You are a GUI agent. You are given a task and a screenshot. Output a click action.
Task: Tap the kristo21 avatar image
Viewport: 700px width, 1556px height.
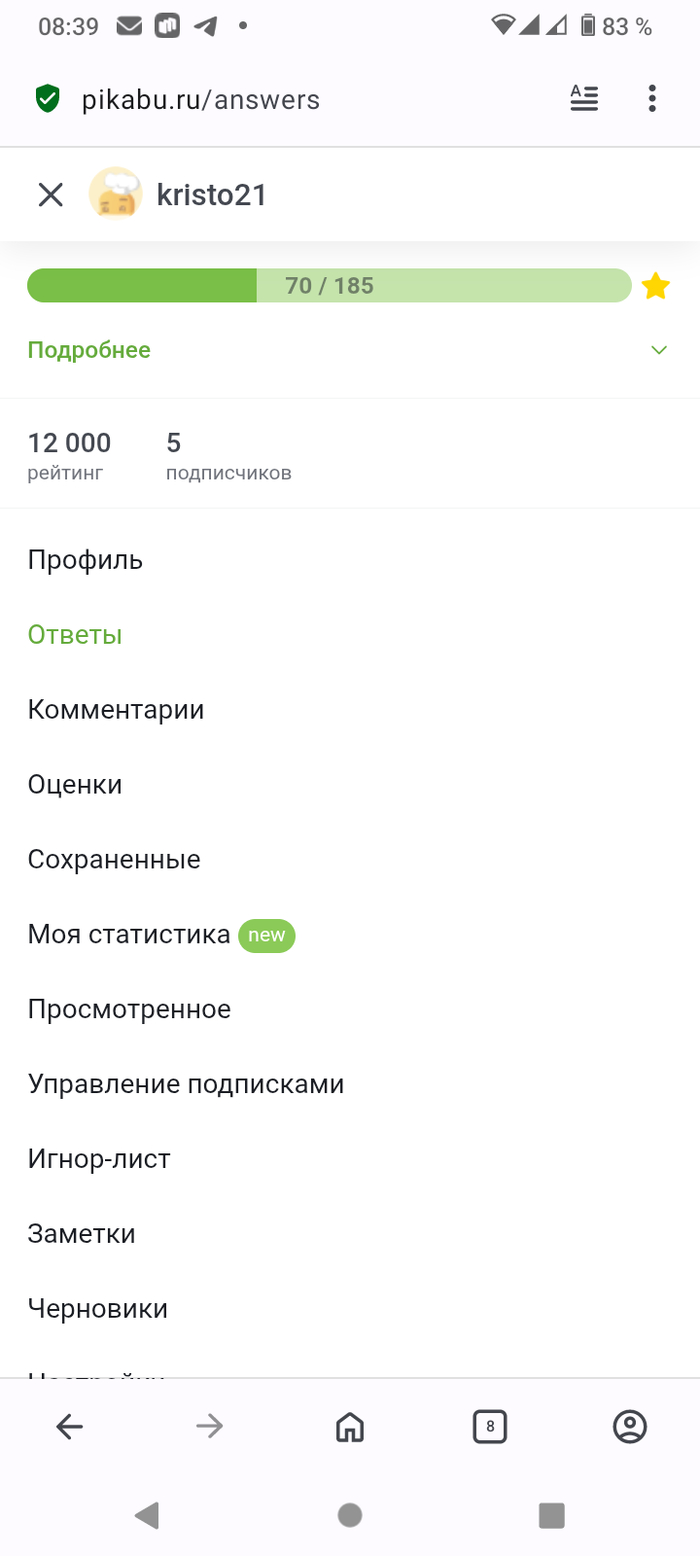click(x=115, y=194)
